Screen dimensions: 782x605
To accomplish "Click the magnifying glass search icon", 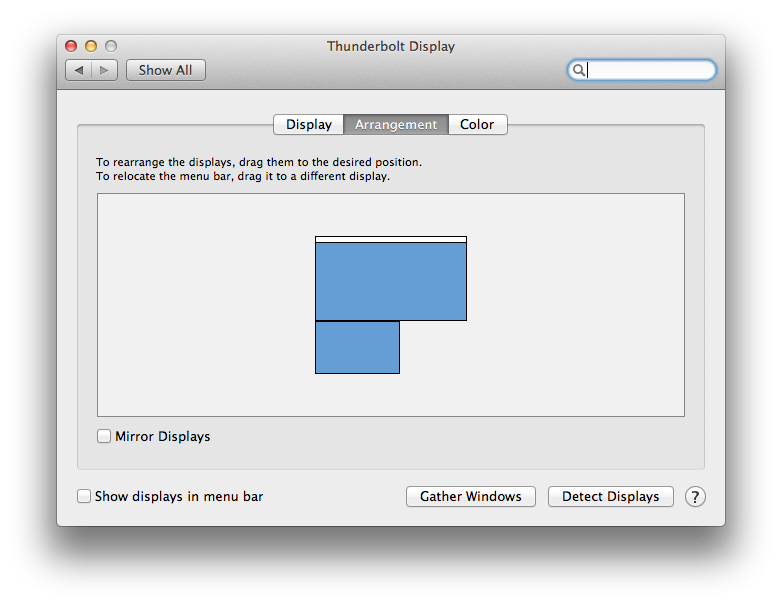I will (x=578, y=70).
